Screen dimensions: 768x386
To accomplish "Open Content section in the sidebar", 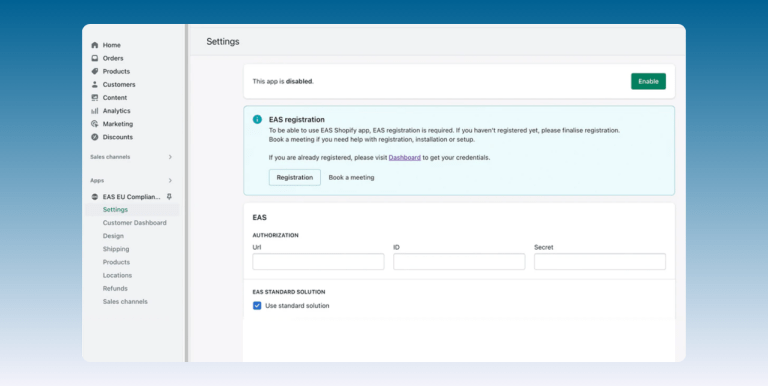I will point(115,97).
